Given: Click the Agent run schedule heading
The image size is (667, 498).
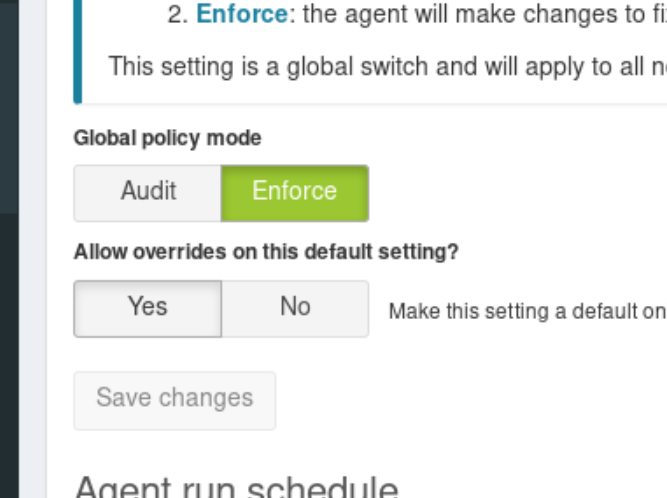Looking at the screenshot, I should click(x=237, y=486).
